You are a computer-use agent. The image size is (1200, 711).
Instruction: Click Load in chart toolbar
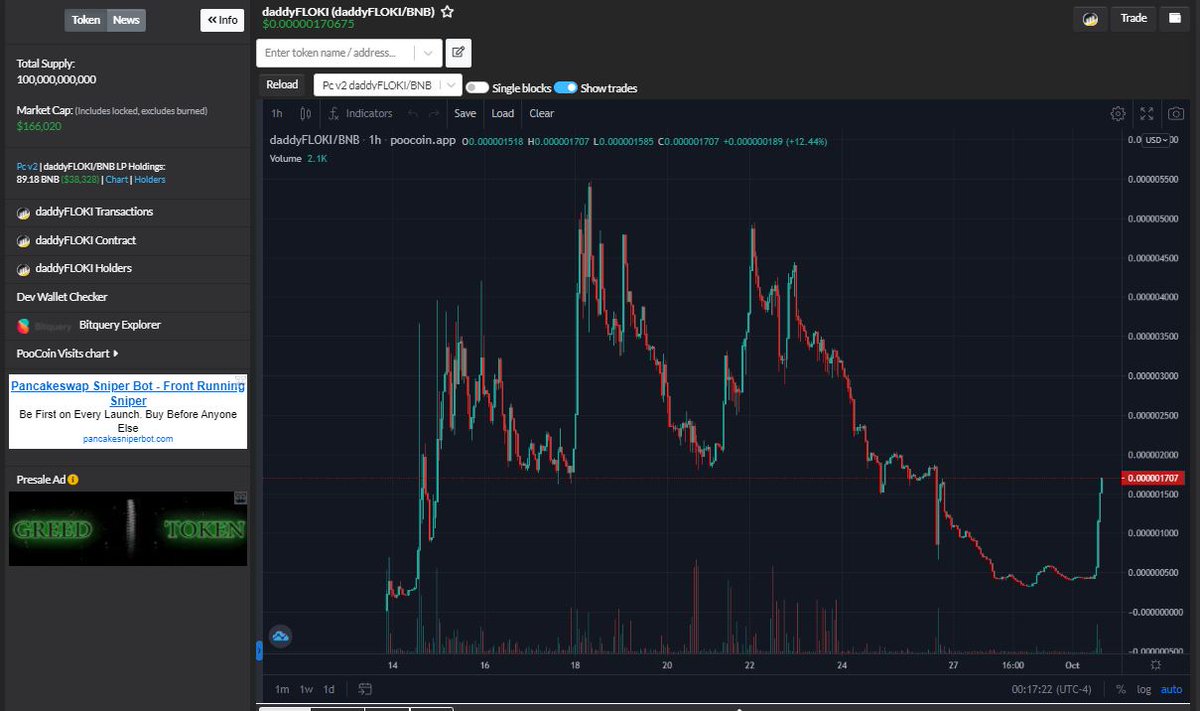(503, 114)
